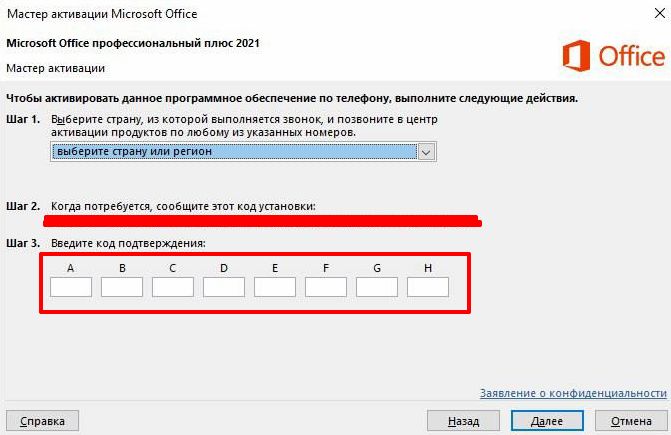Image resolution: width=671 pixels, height=435 pixels.
Task: Click confirmation code box B
Action: pos(122,287)
